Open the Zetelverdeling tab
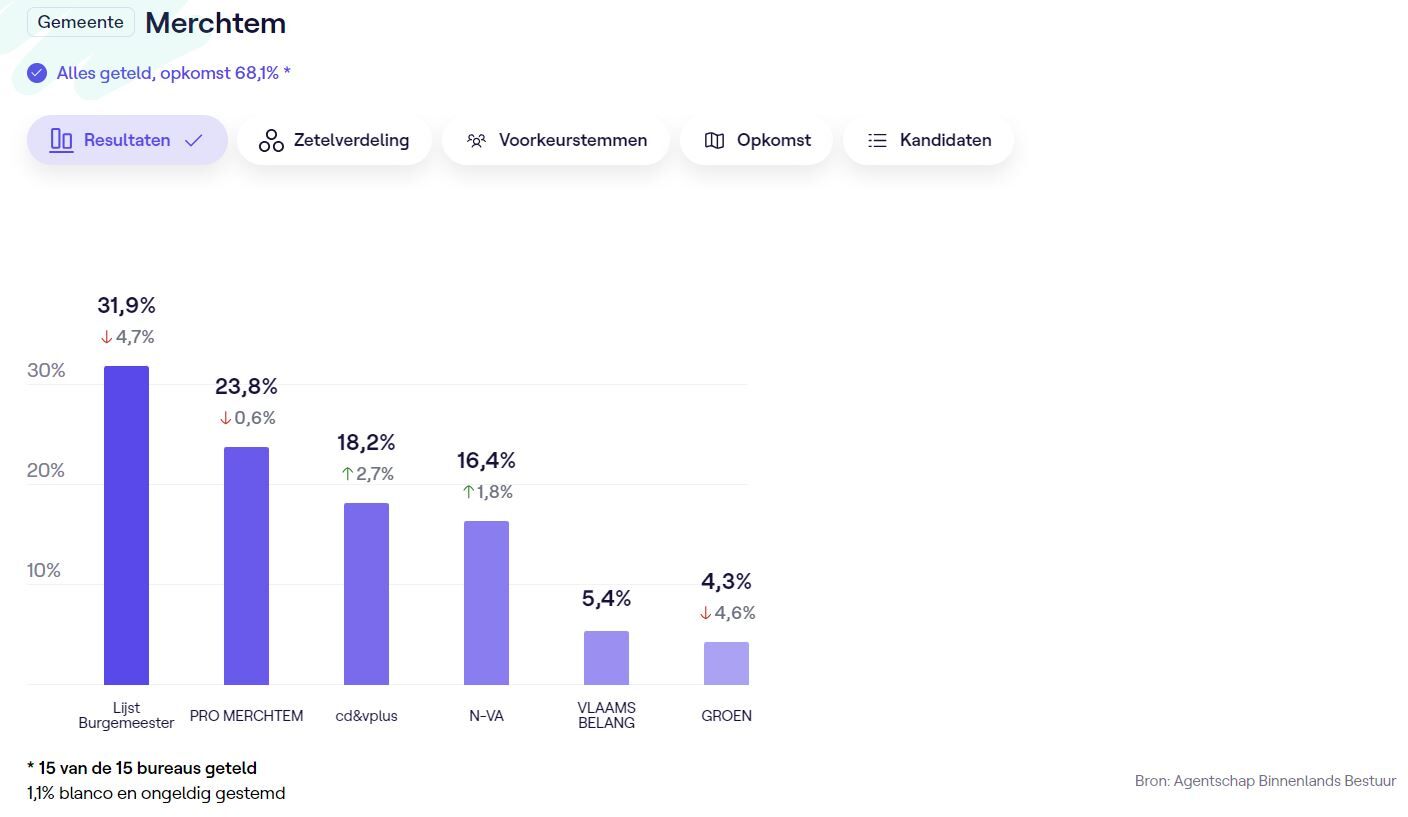1408x817 pixels. pos(334,141)
